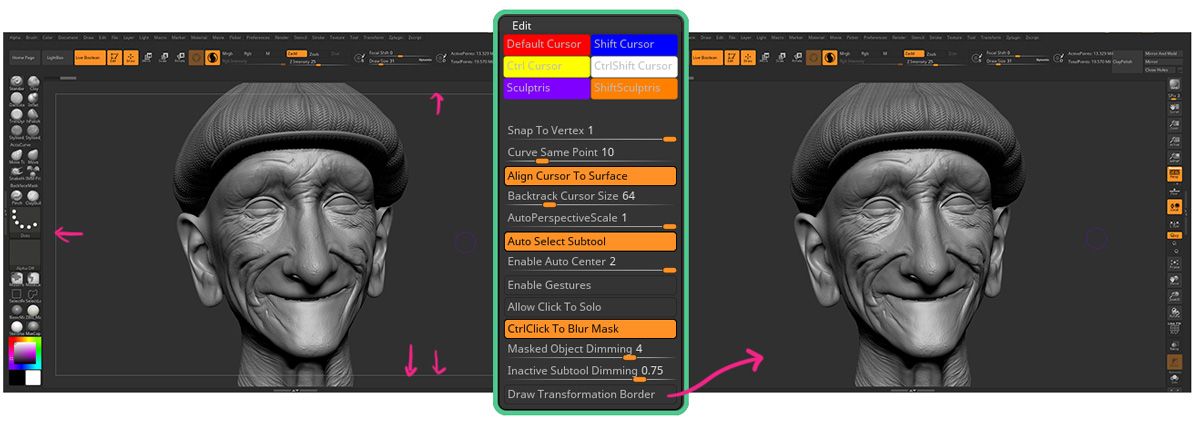Enable Gestures option

click(591, 285)
